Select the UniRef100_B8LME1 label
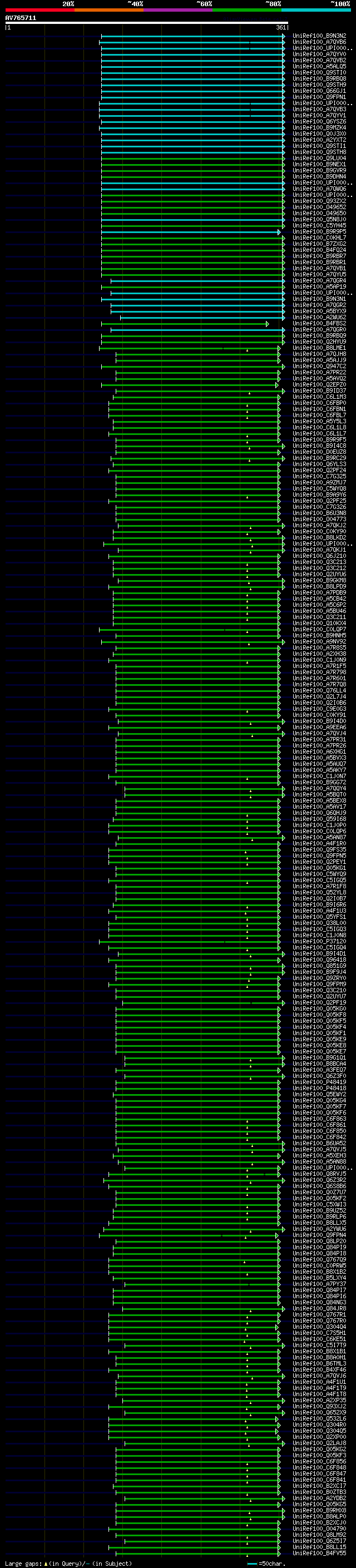Image resolution: width=356 pixels, height=1568 pixels. tap(319, 348)
